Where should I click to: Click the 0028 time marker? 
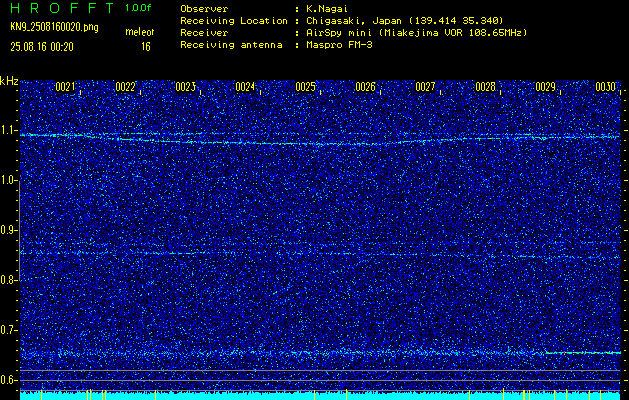click(485, 87)
